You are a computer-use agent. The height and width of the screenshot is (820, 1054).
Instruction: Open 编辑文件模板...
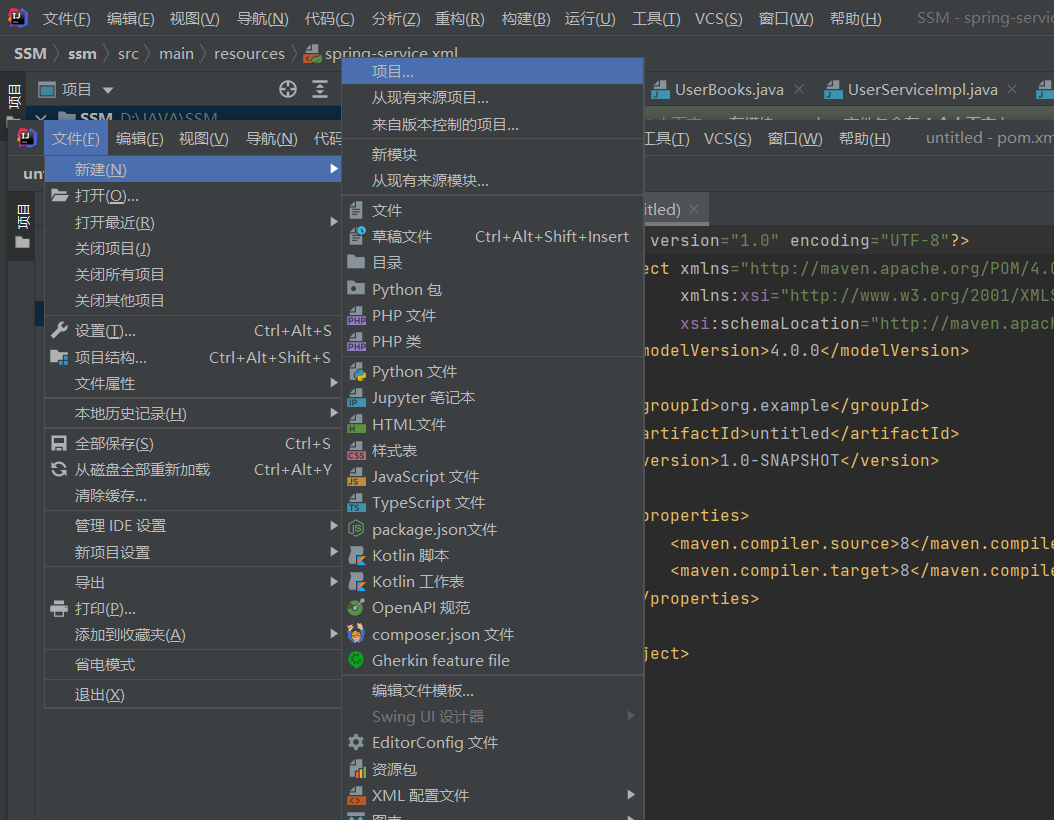tap(493, 691)
